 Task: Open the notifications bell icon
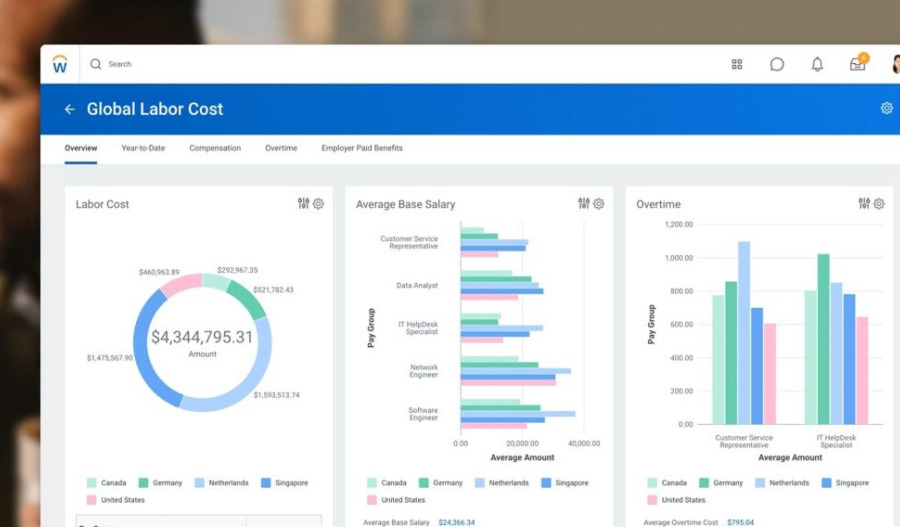tap(817, 64)
